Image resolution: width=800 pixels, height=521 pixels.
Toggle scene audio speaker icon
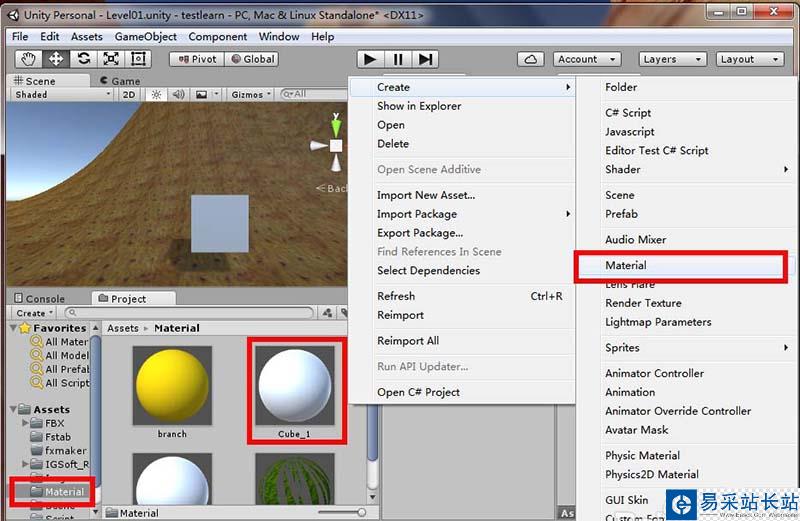point(178,94)
